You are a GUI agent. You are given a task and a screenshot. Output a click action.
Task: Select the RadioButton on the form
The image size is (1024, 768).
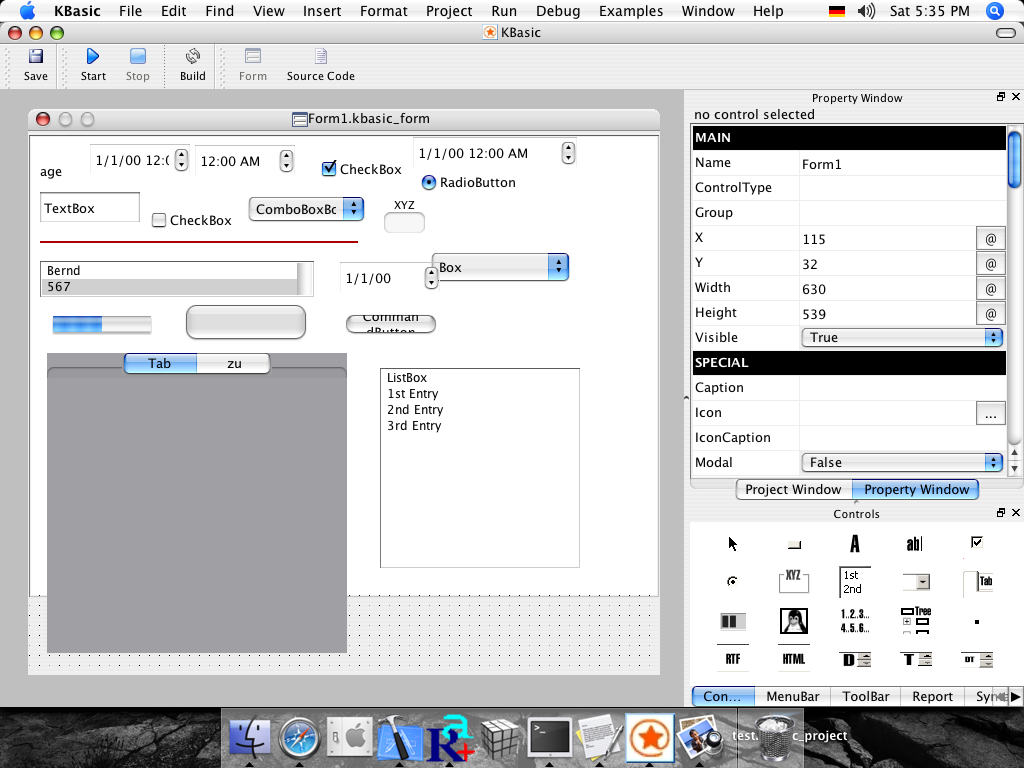tap(429, 182)
